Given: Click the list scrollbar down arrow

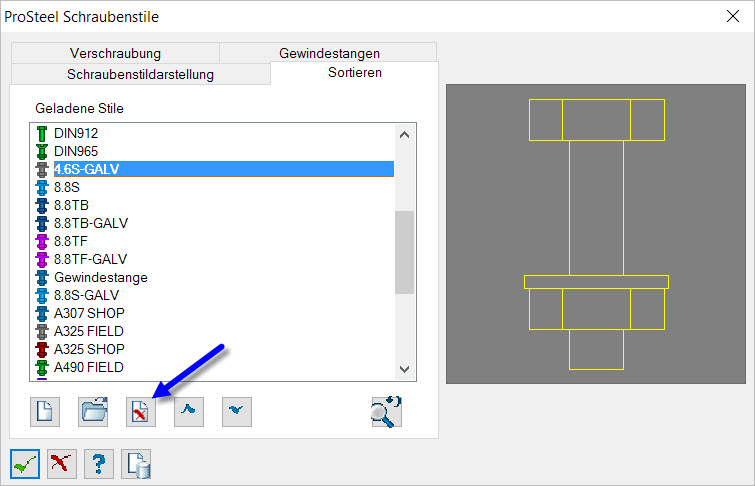Looking at the screenshot, I should (404, 369).
